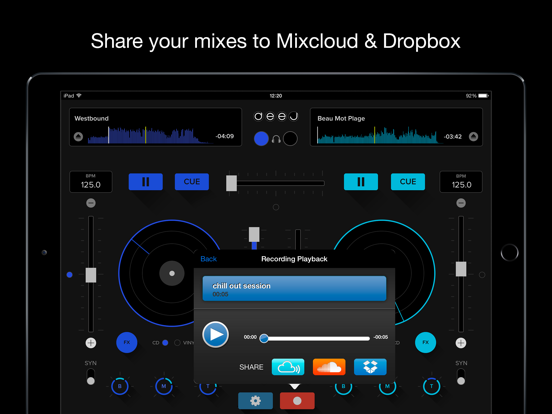Enable right deck black headphone cue
Screen dimensions: 552x414
click(x=290, y=139)
